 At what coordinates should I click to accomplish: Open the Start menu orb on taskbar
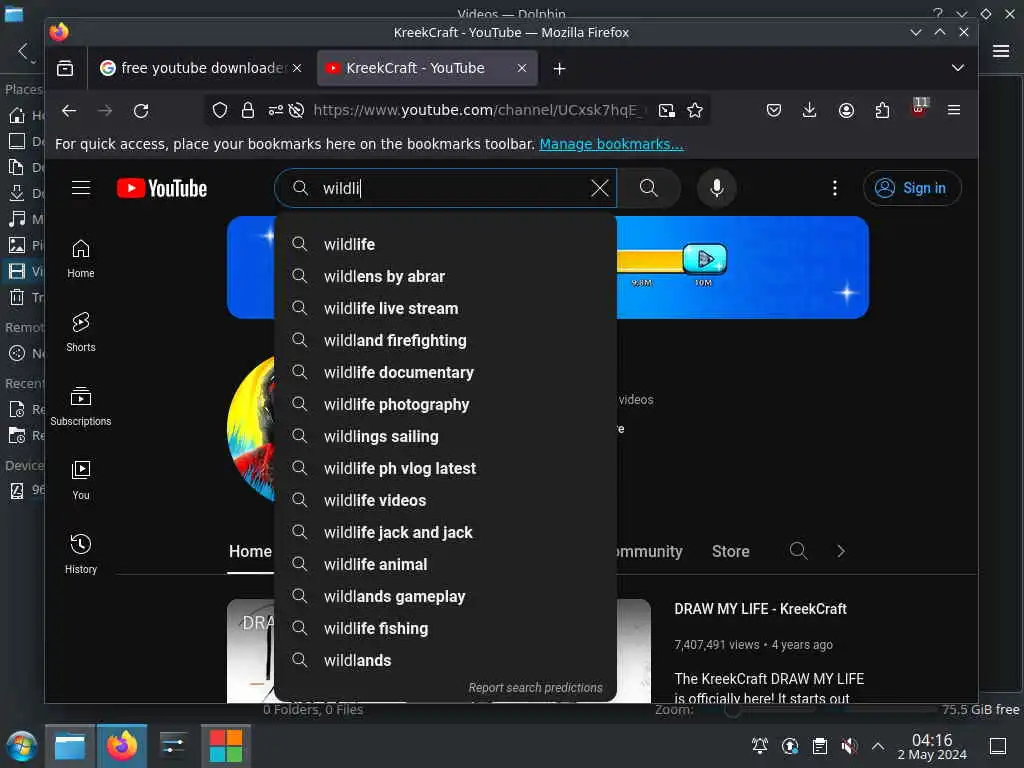coord(21,746)
